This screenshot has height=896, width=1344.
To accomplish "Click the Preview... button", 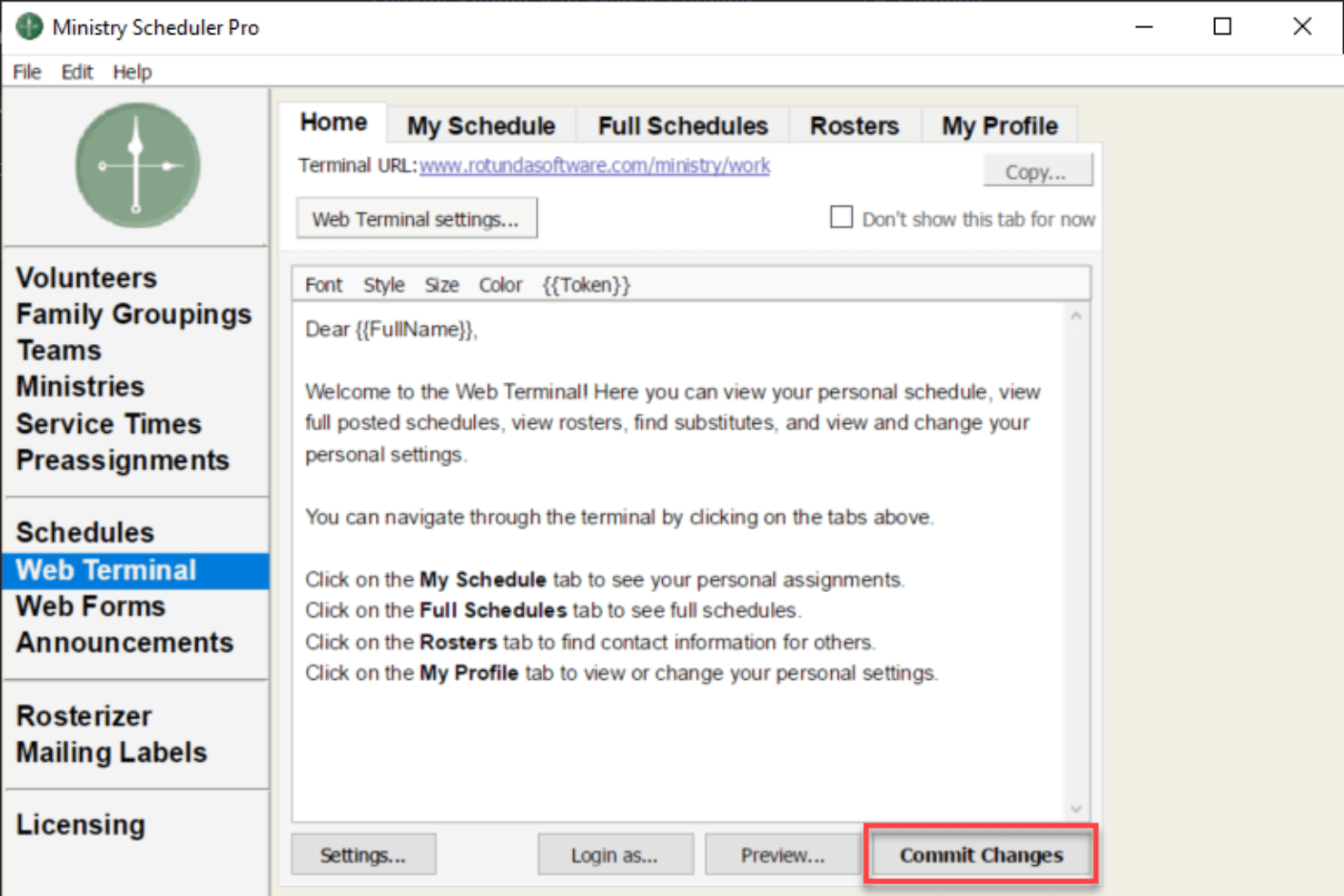I will (782, 855).
